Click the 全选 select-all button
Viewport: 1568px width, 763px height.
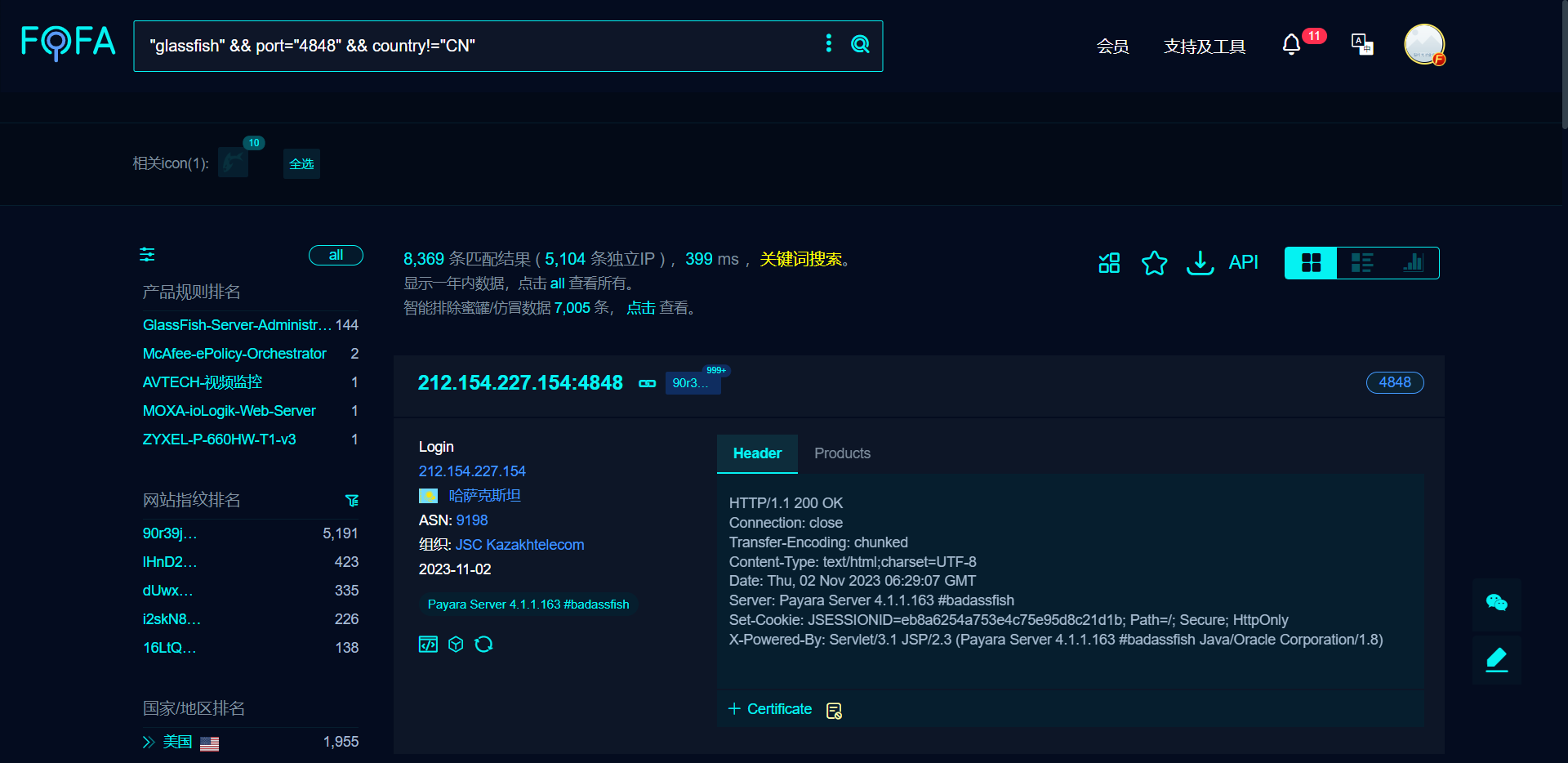[301, 164]
